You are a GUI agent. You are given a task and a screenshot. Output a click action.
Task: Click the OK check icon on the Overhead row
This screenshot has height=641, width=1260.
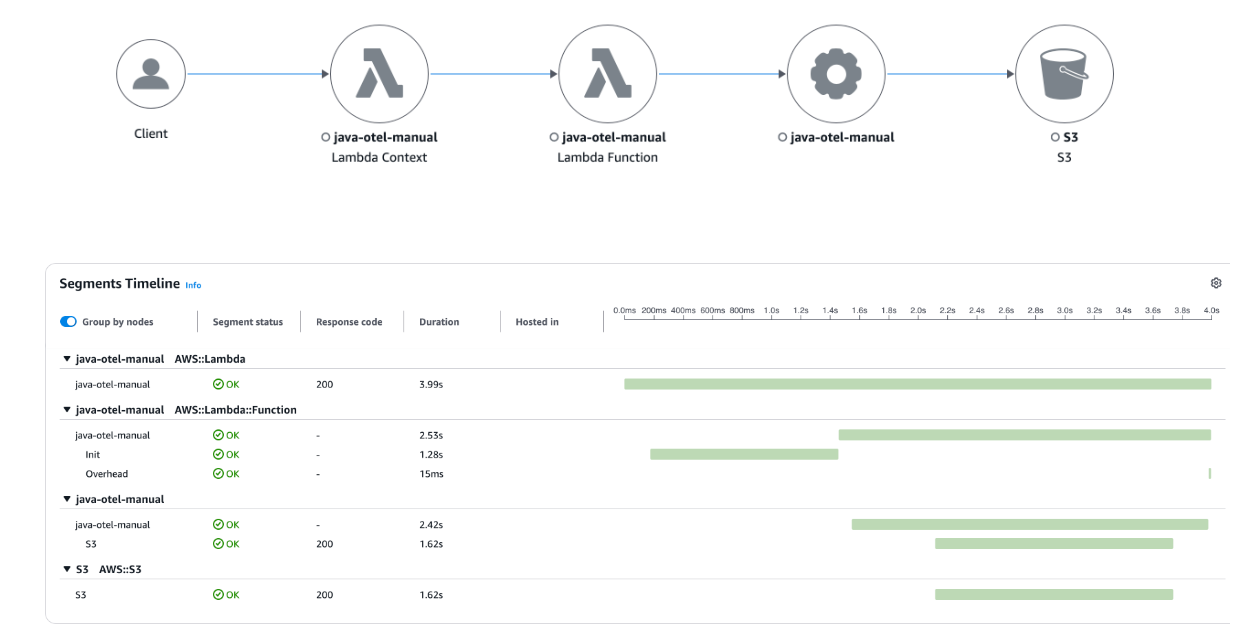pos(216,473)
